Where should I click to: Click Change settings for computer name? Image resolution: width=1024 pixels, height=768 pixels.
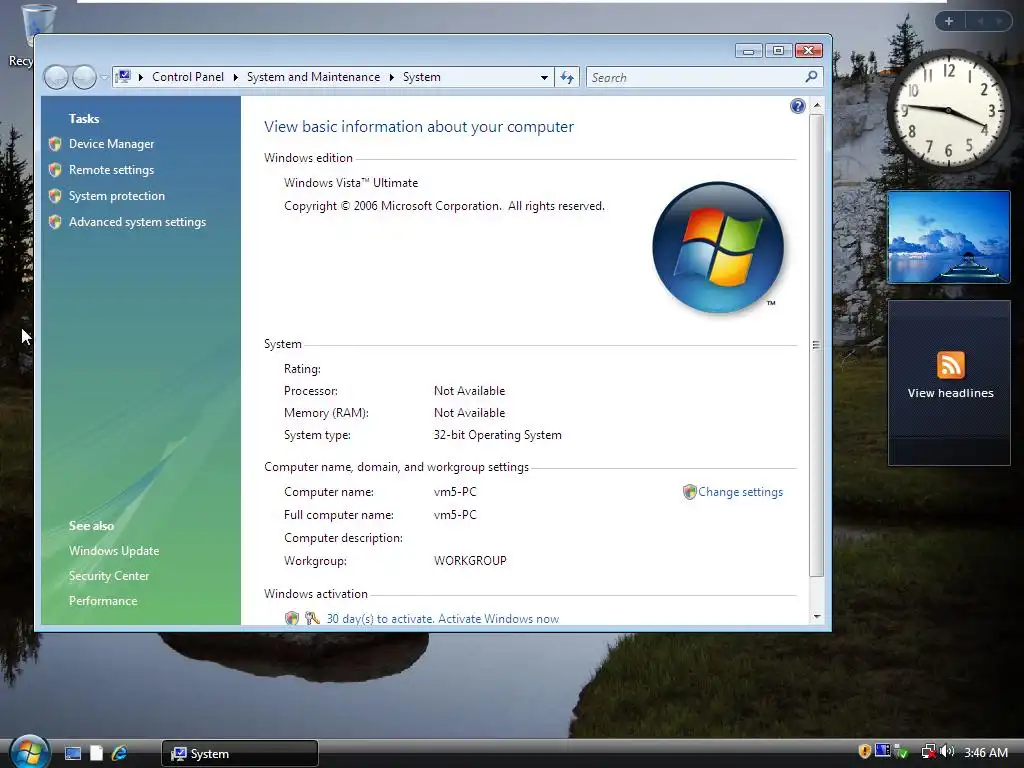[x=740, y=492]
